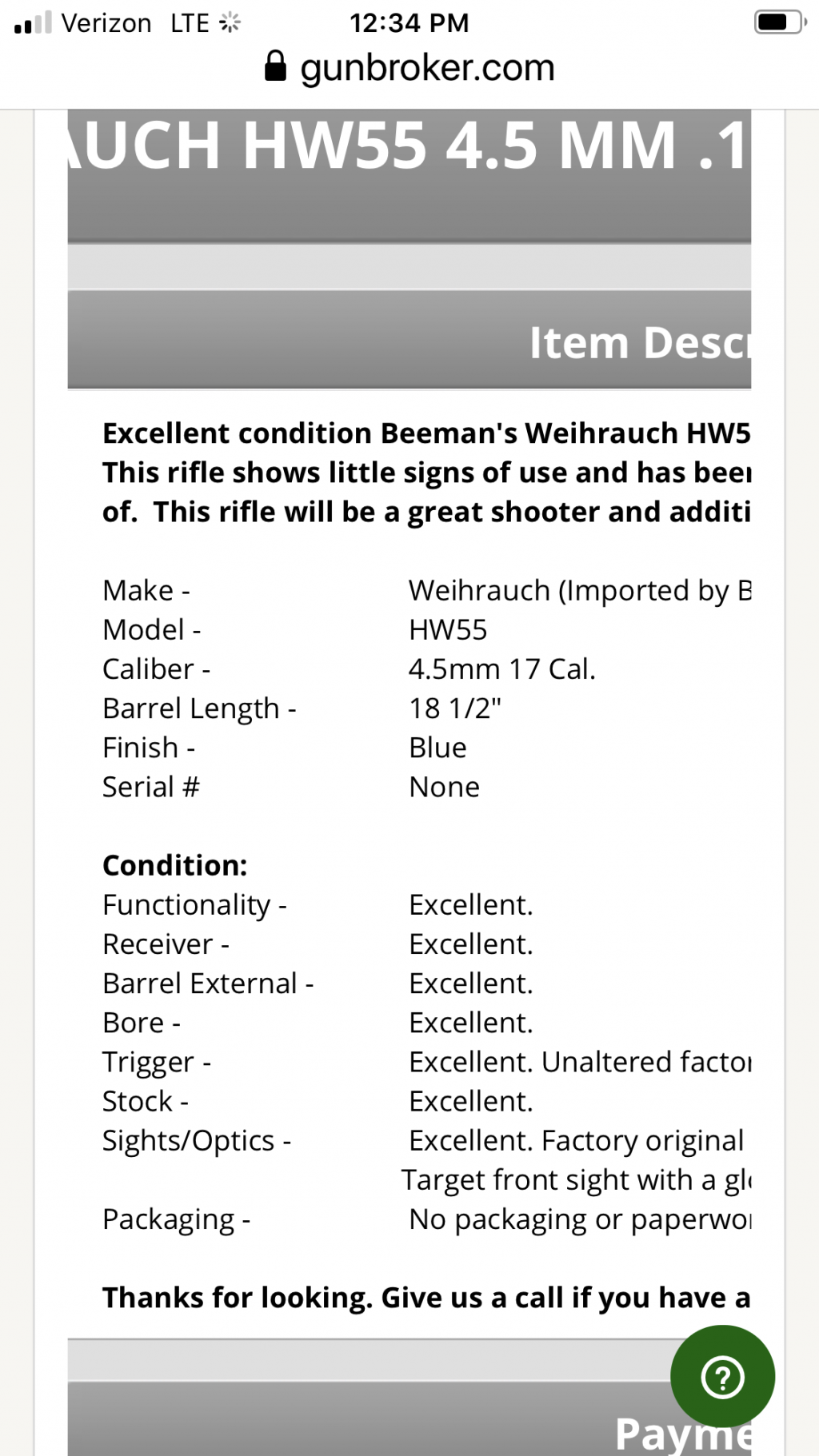Tap the green help question mark button

pyautogui.click(x=722, y=1377)
